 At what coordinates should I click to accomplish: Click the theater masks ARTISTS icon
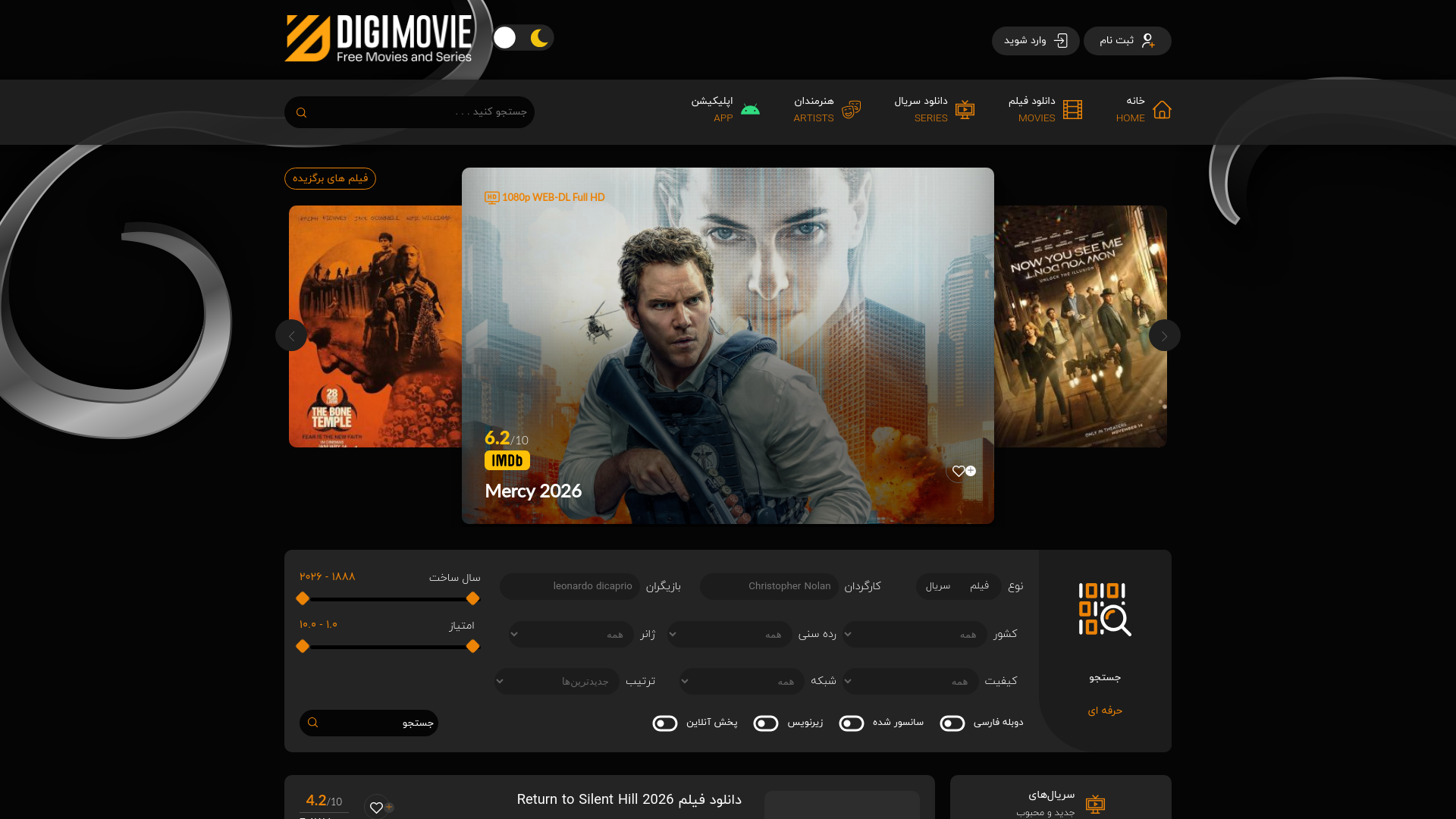tap(851, 110)
